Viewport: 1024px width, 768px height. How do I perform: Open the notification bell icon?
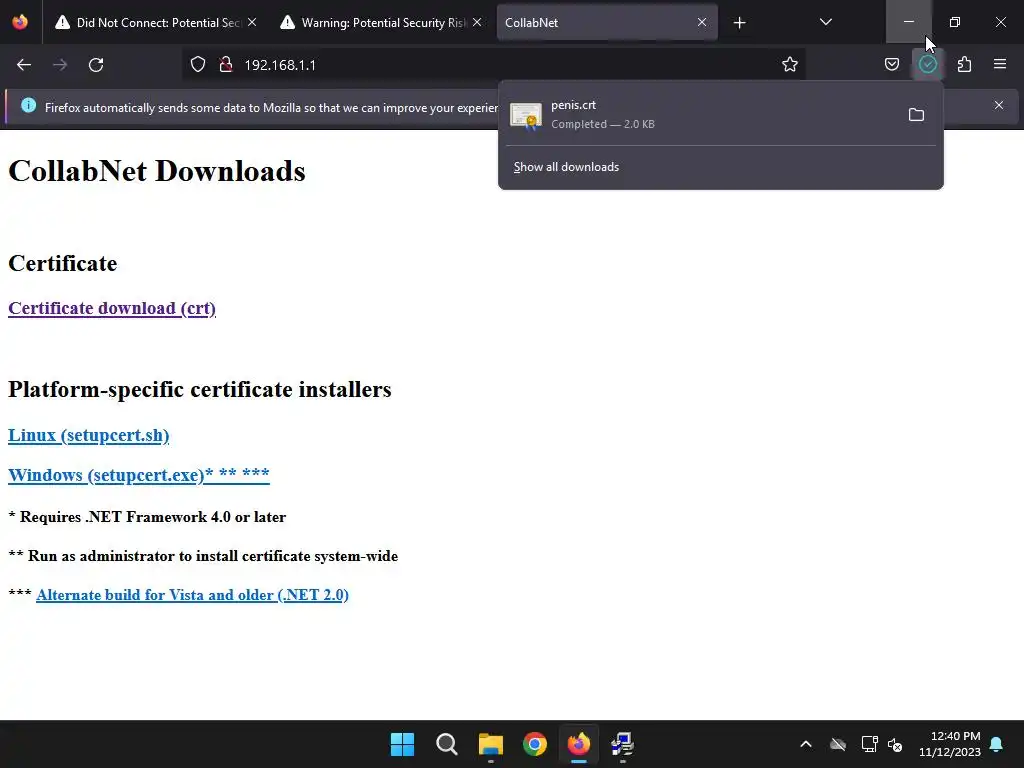point(997,744)
